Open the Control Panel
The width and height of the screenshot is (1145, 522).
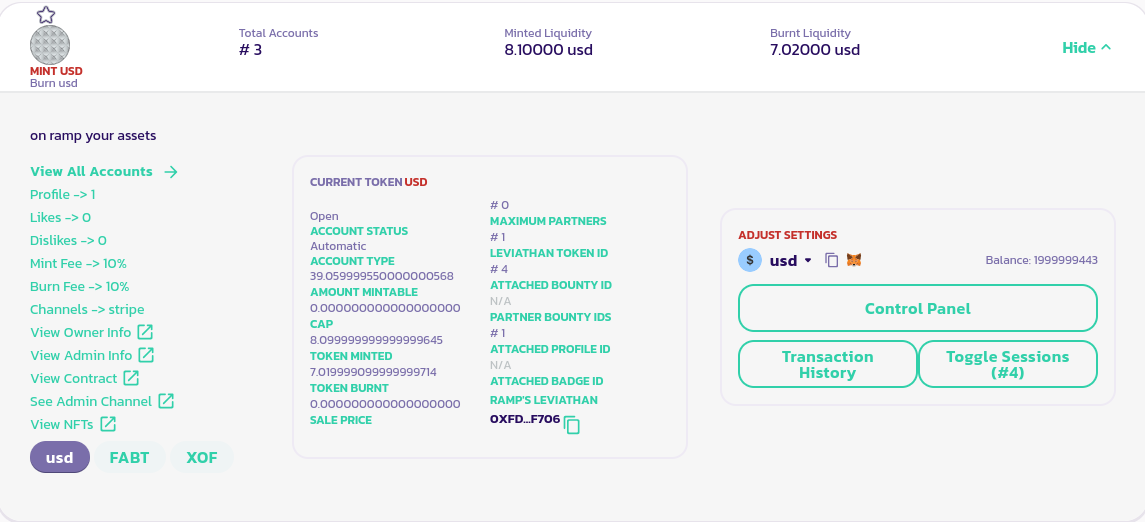917,309
